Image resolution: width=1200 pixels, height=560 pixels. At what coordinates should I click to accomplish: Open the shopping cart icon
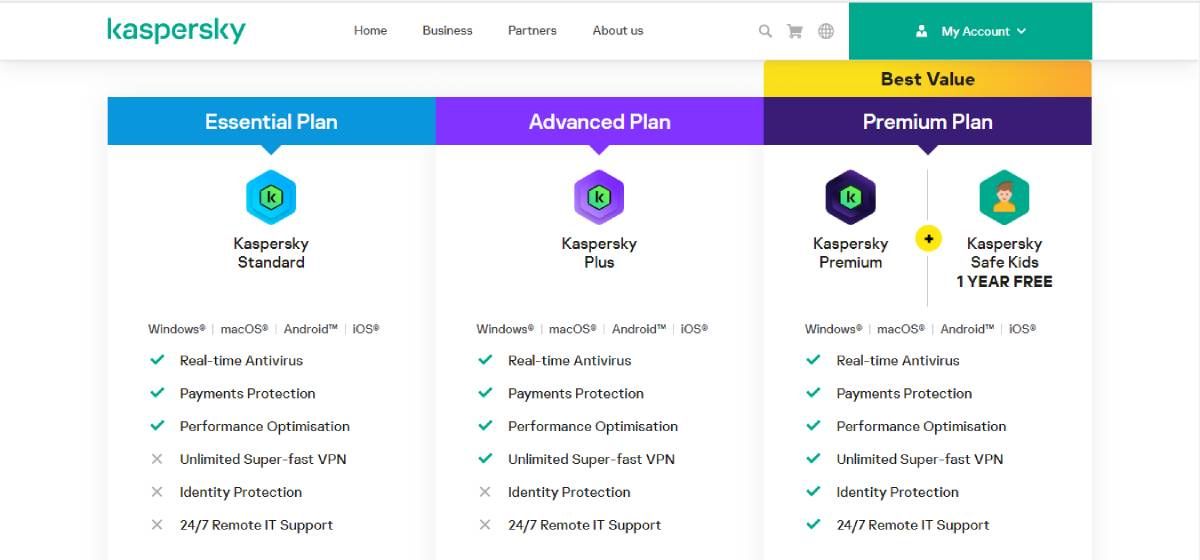795,31
